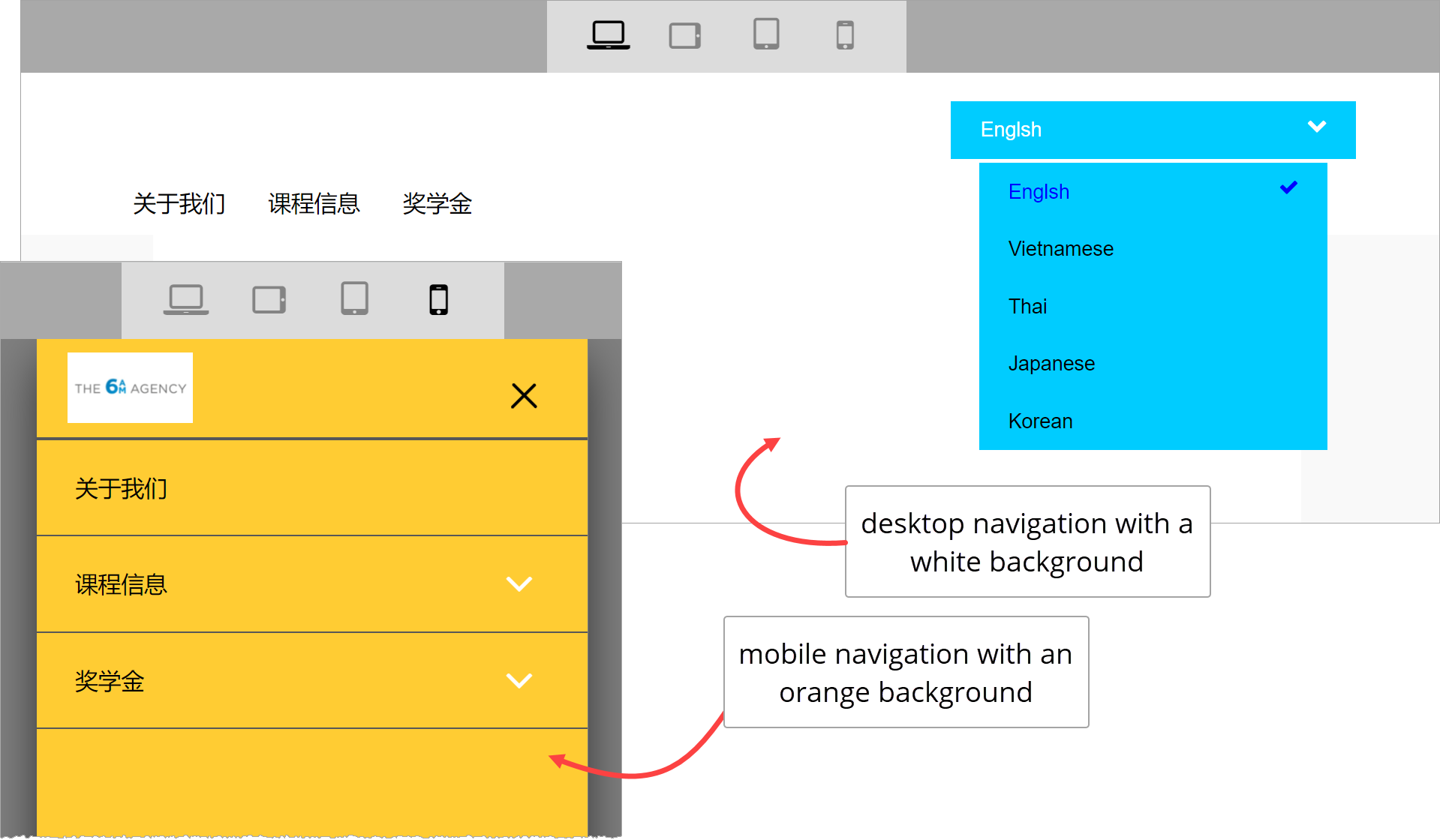Click landscape tablet icon in lower device bar
1440x840 pixels.
pyautogui.click(x=269, y=299)
